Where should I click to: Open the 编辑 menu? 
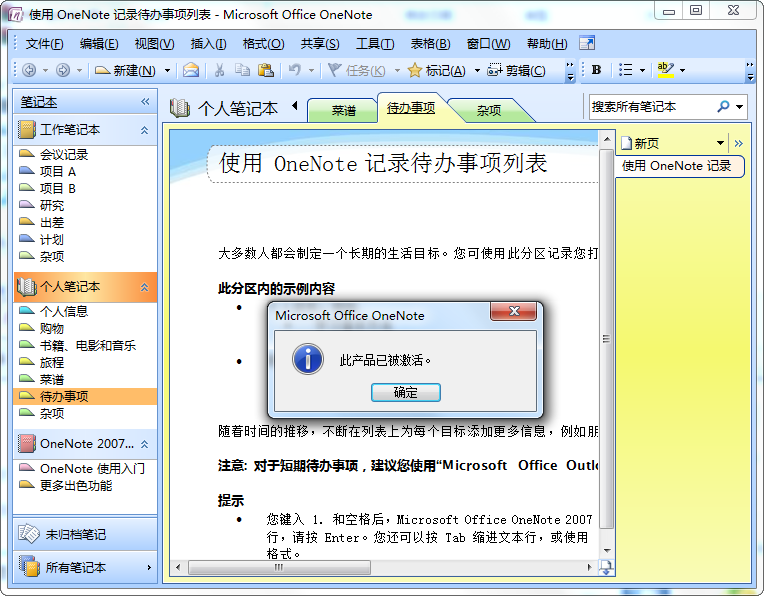click(99, 44)
